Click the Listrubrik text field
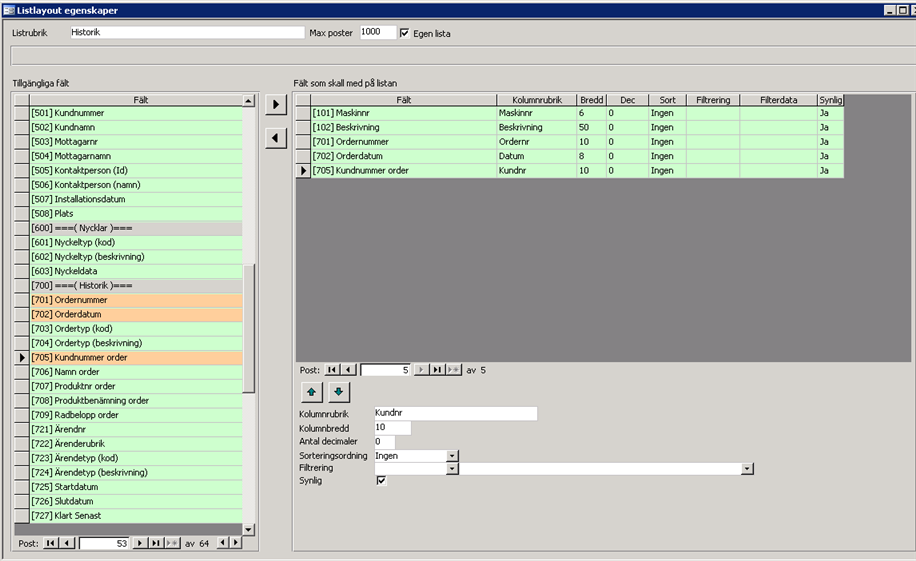This screenshot has width=916, height=561. click(186, 33)
